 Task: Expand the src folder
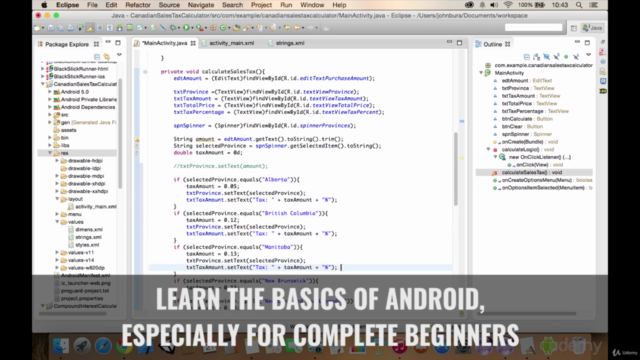point(50,115)
